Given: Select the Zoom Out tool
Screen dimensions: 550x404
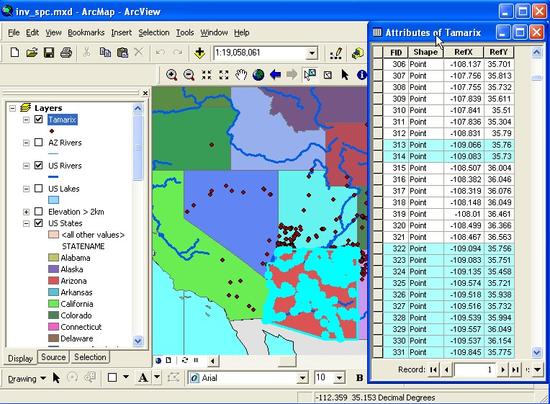Looking at the screenshot, I should [x=189, y=75].
